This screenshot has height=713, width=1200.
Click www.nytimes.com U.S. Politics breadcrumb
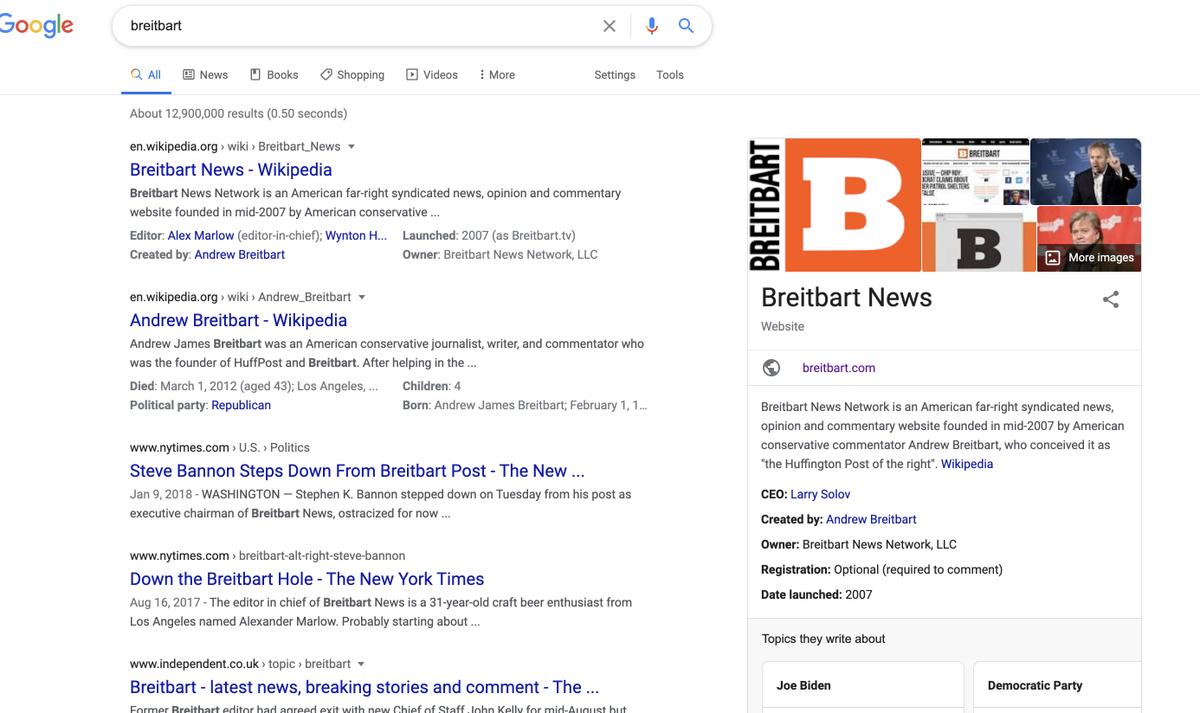click(220, 448)
